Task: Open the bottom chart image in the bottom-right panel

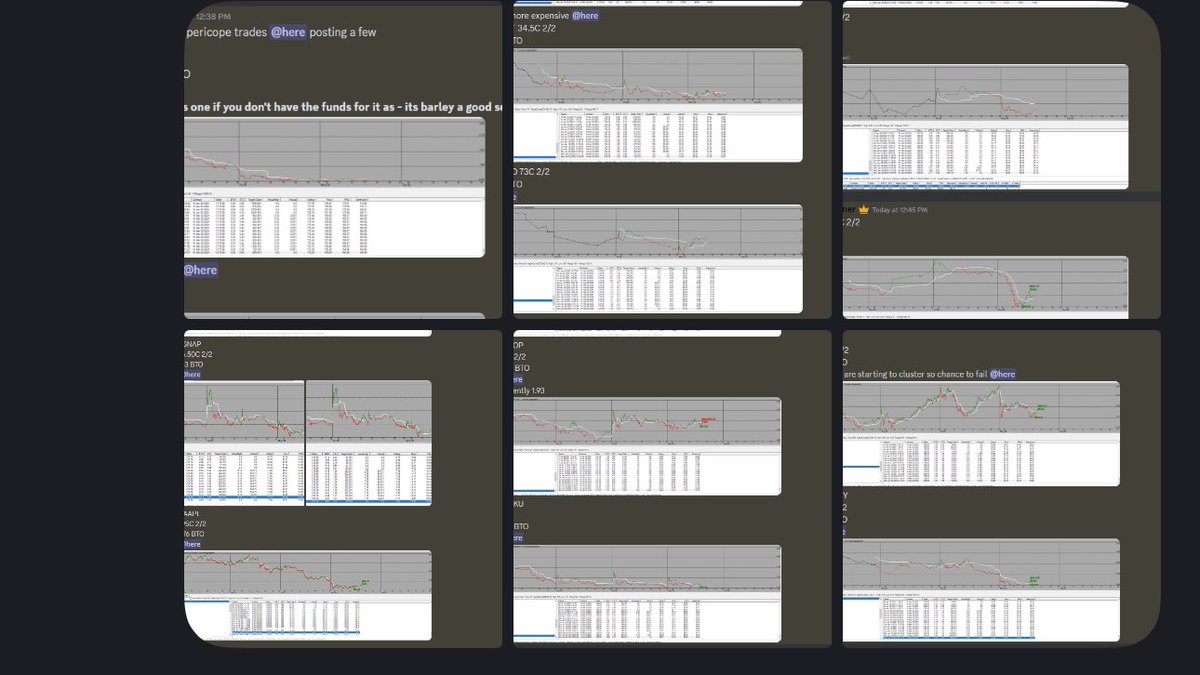Action: [981, 590]
